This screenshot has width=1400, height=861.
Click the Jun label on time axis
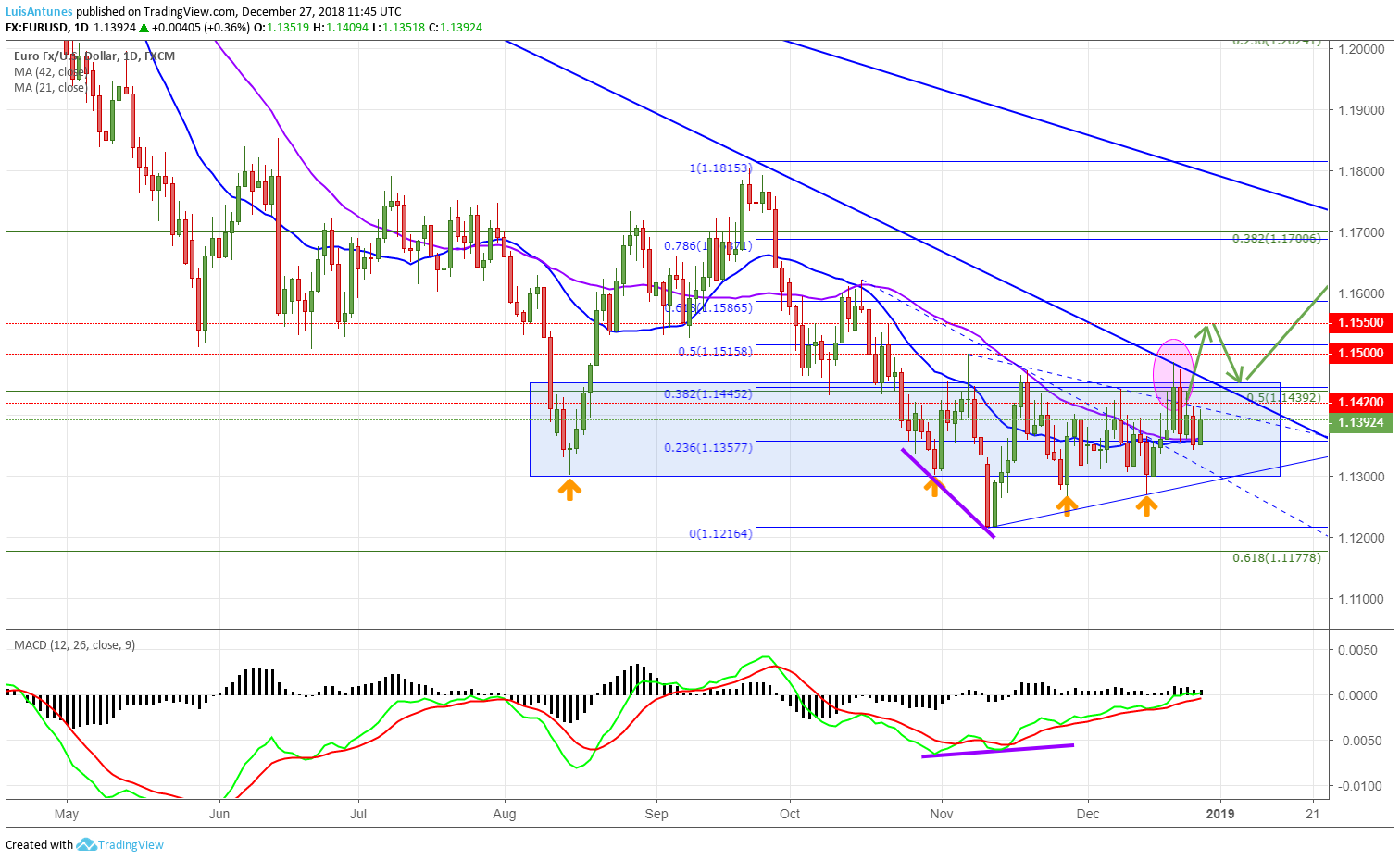pyautogui.click(x=219, y=814)
